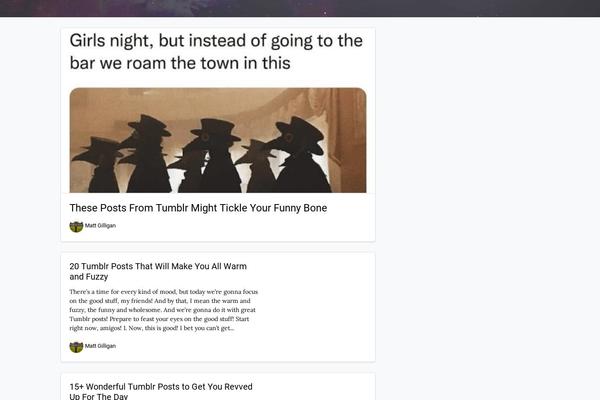Click the first card's footer area beside author

point(245,226)
